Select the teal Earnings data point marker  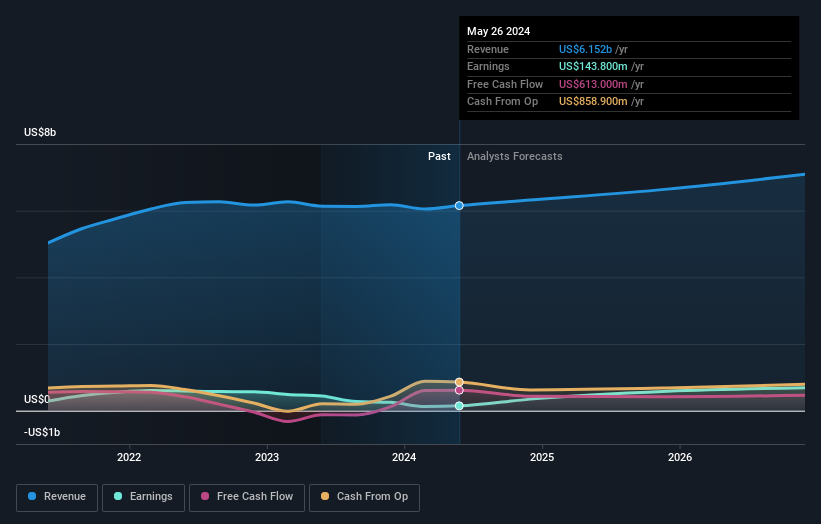(x=459, y=406)
